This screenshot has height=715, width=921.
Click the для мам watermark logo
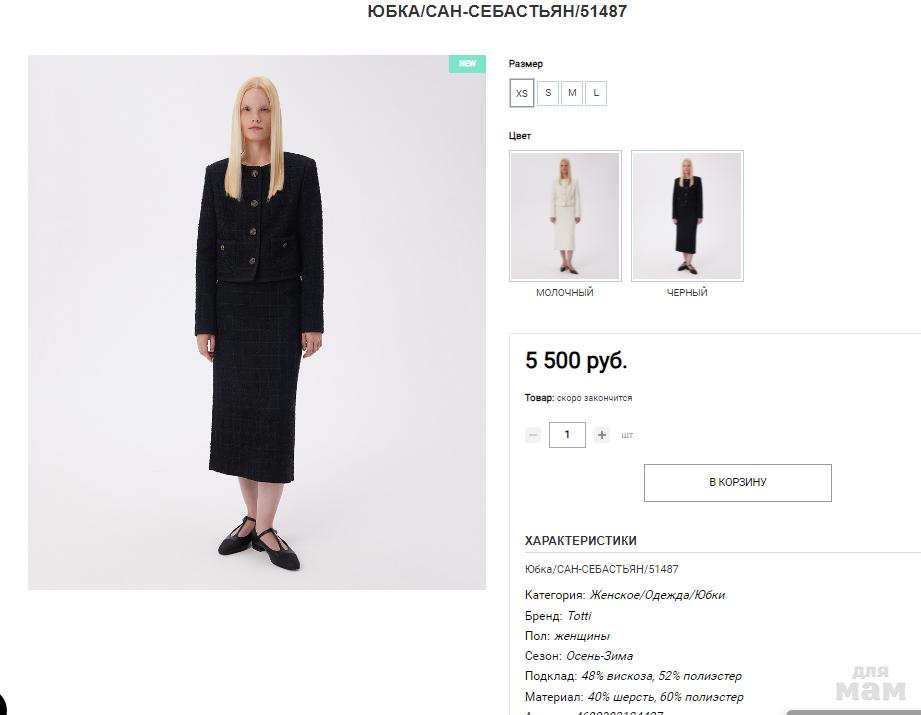point(870,683)
